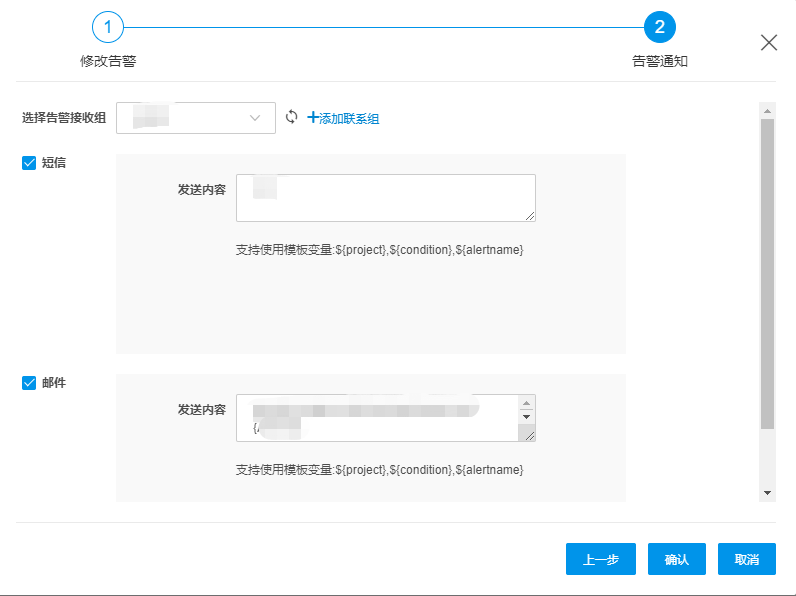Click resize handle of 邮件 text area
Viewport: 796px width, 596px height.
click(530, 436)
